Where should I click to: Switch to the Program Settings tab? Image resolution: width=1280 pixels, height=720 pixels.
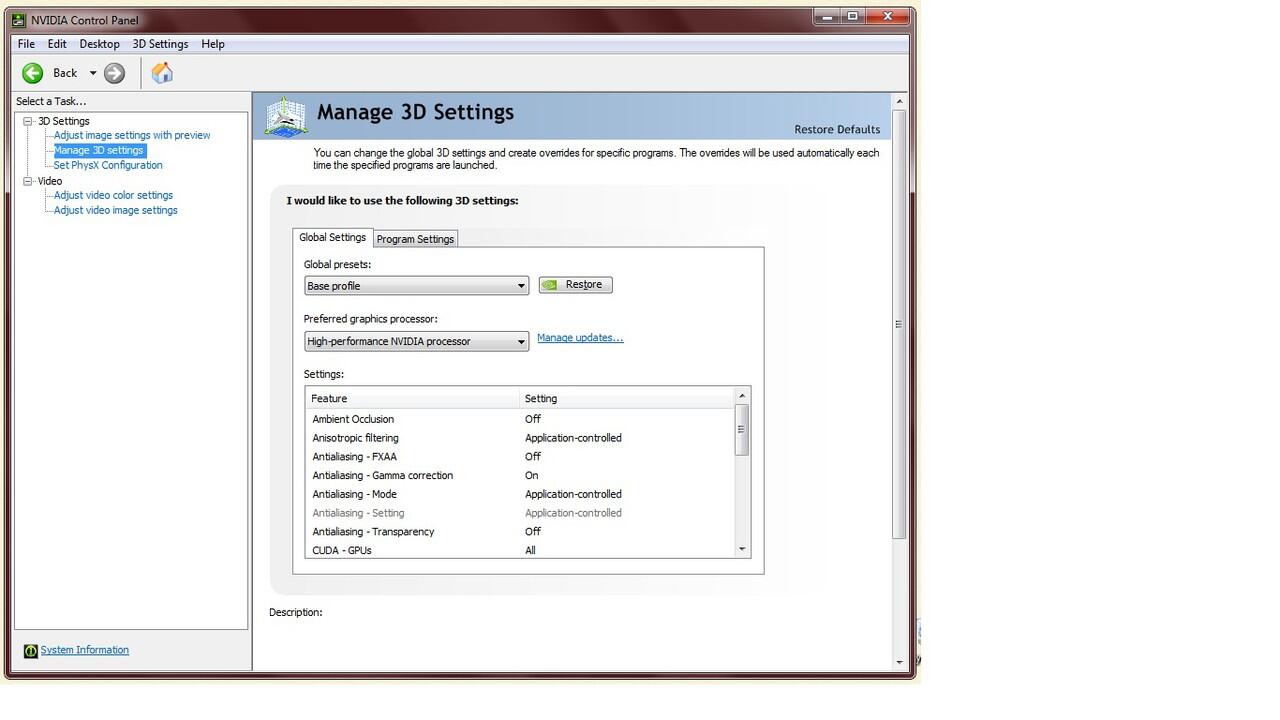pyautogui.click(x=415, y=239)
